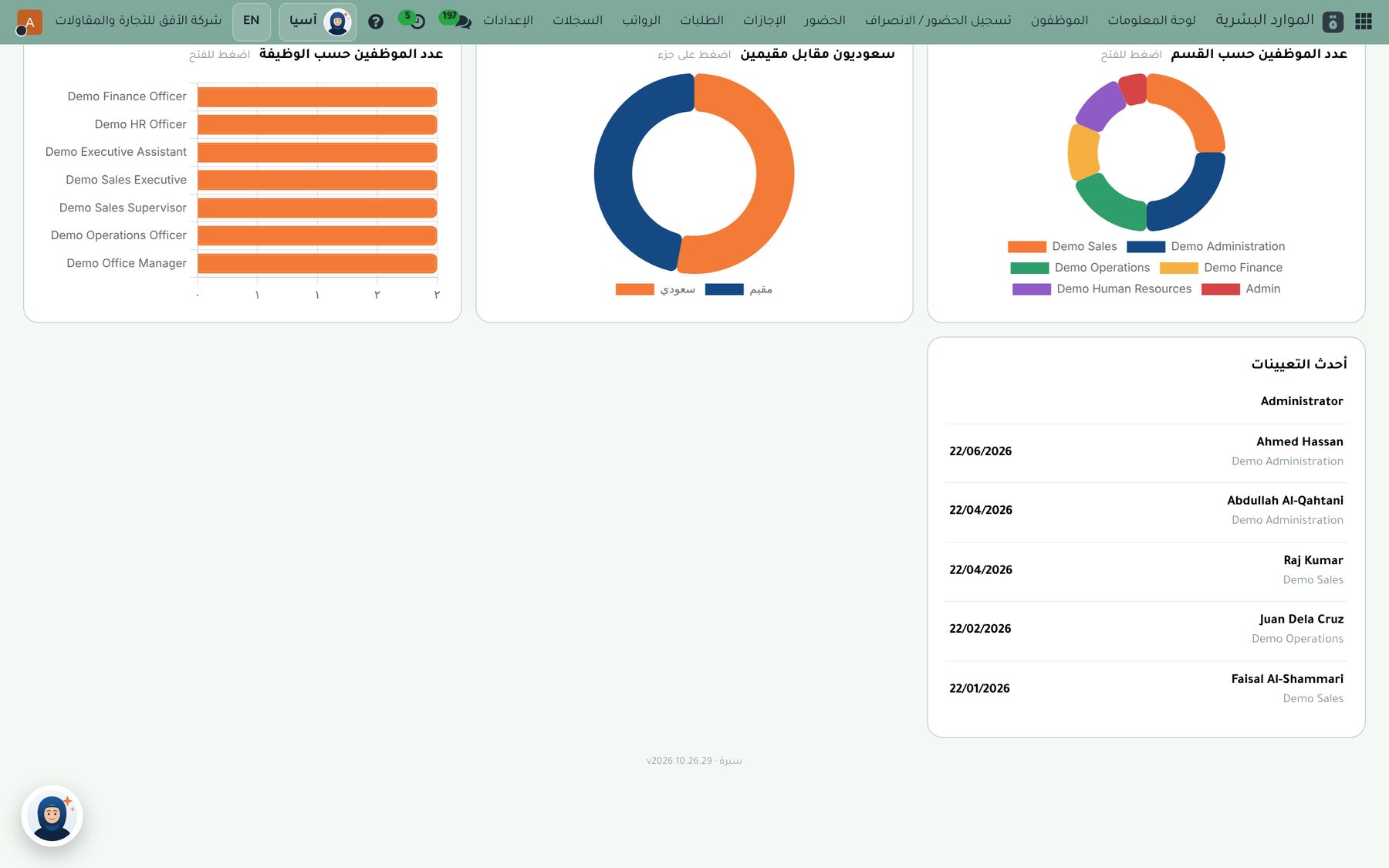The image size is (1389, 868).
Task: Toggle the سعودي legend swatch
Action: (634, 289)
